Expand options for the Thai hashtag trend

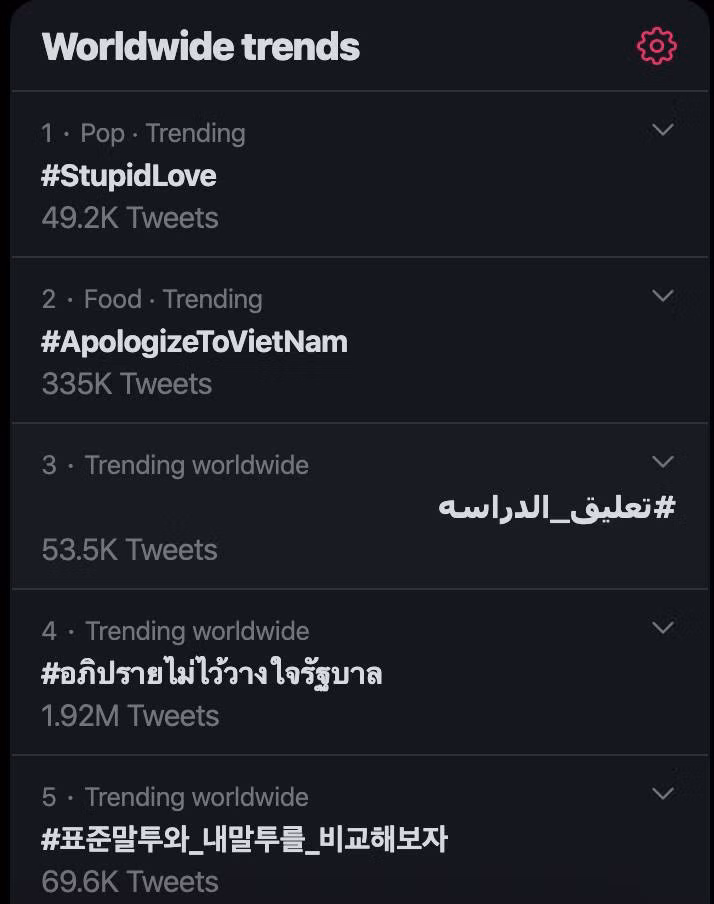pyautogui.click(x=661, y=627)
